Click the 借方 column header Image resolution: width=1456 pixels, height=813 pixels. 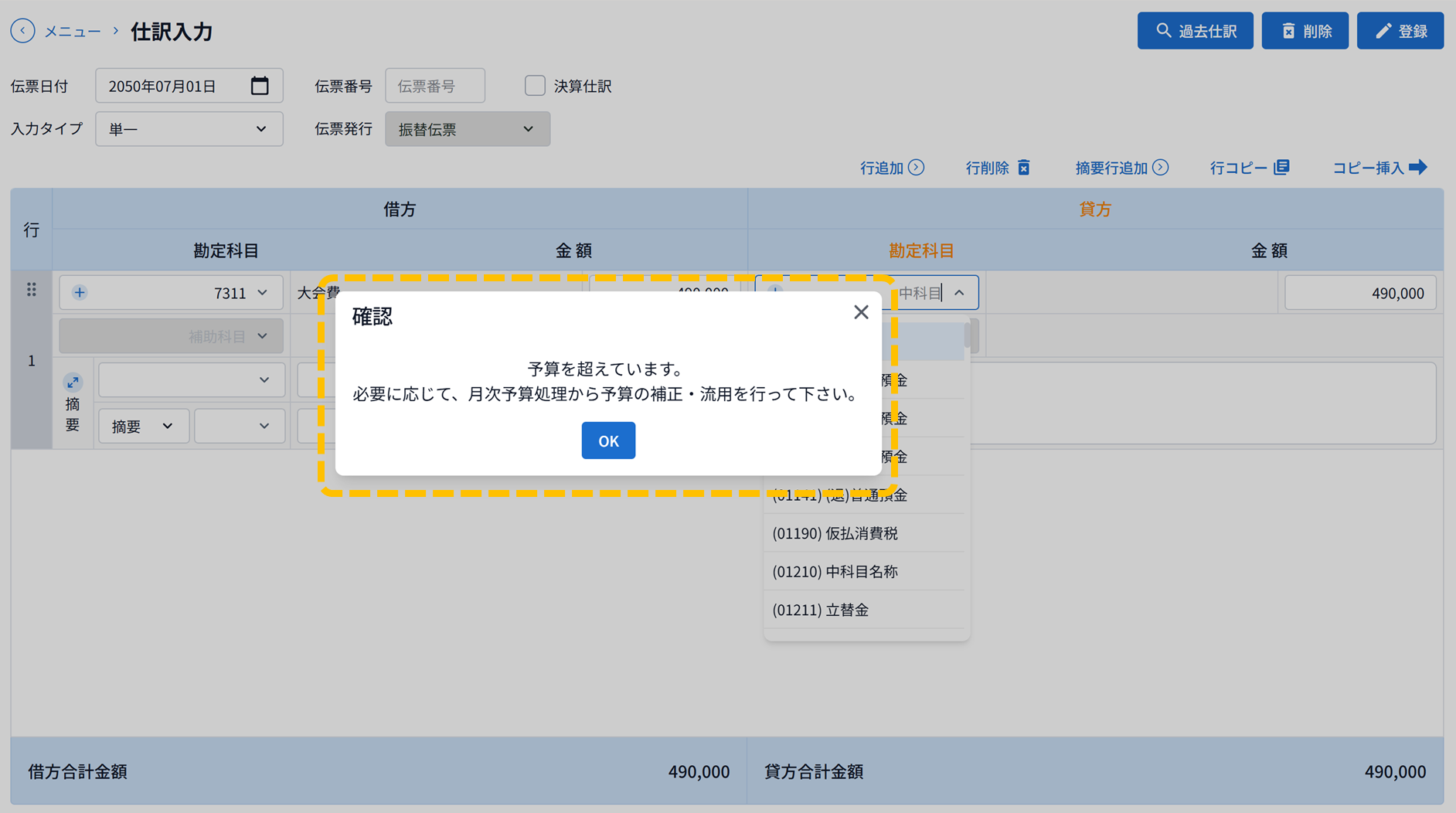pyautogui.click(x=400, y=209)
